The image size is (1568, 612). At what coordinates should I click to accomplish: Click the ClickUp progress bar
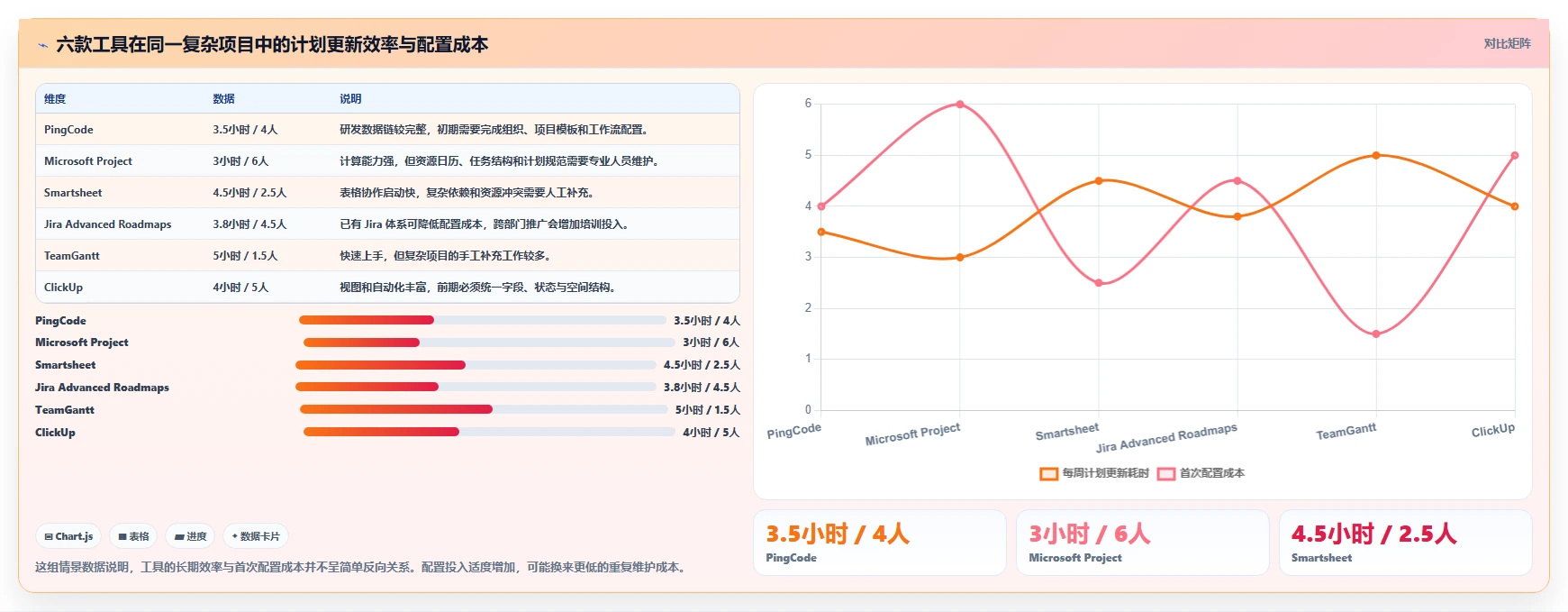(489, 432)
